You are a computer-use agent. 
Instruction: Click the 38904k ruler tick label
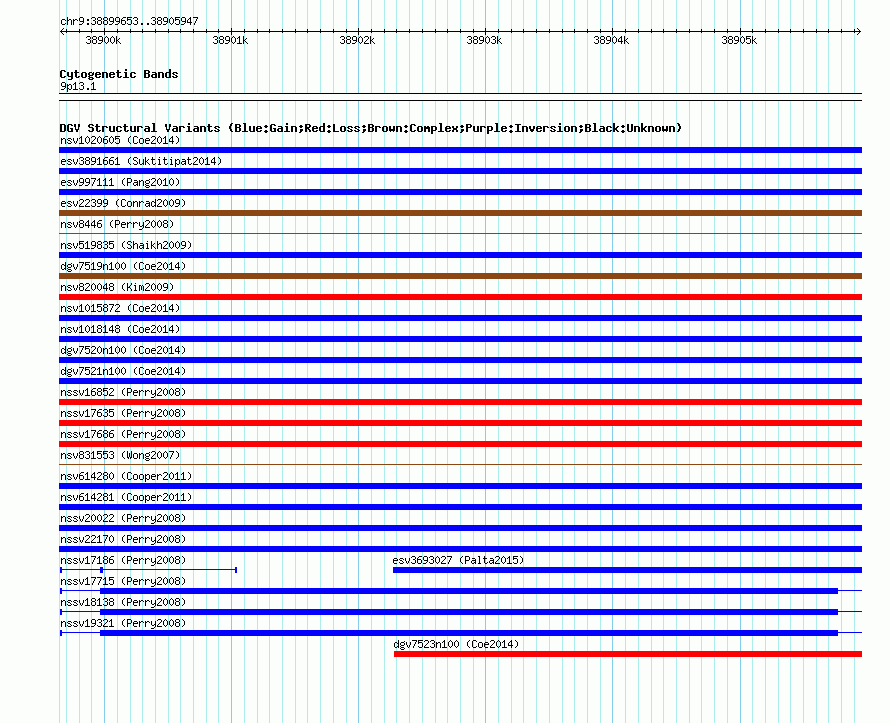611,40
